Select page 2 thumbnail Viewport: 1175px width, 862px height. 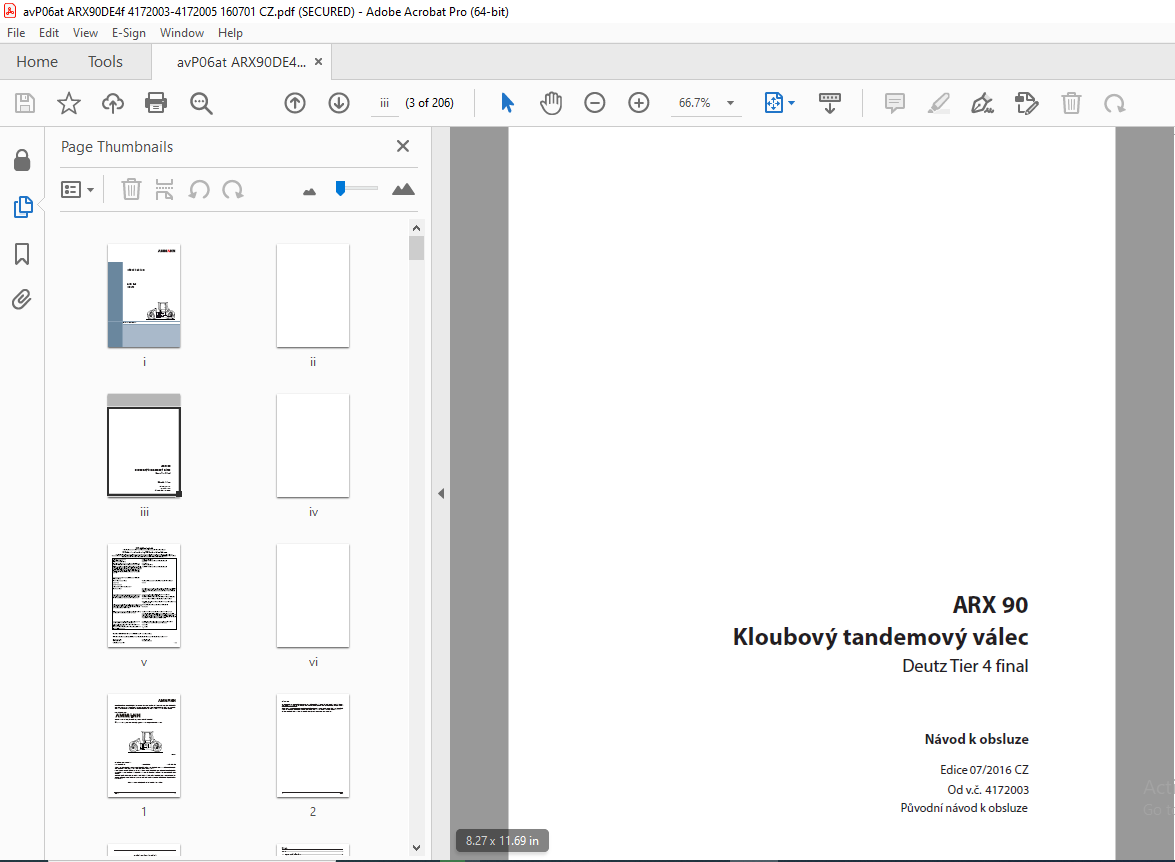tap(313, 745)
